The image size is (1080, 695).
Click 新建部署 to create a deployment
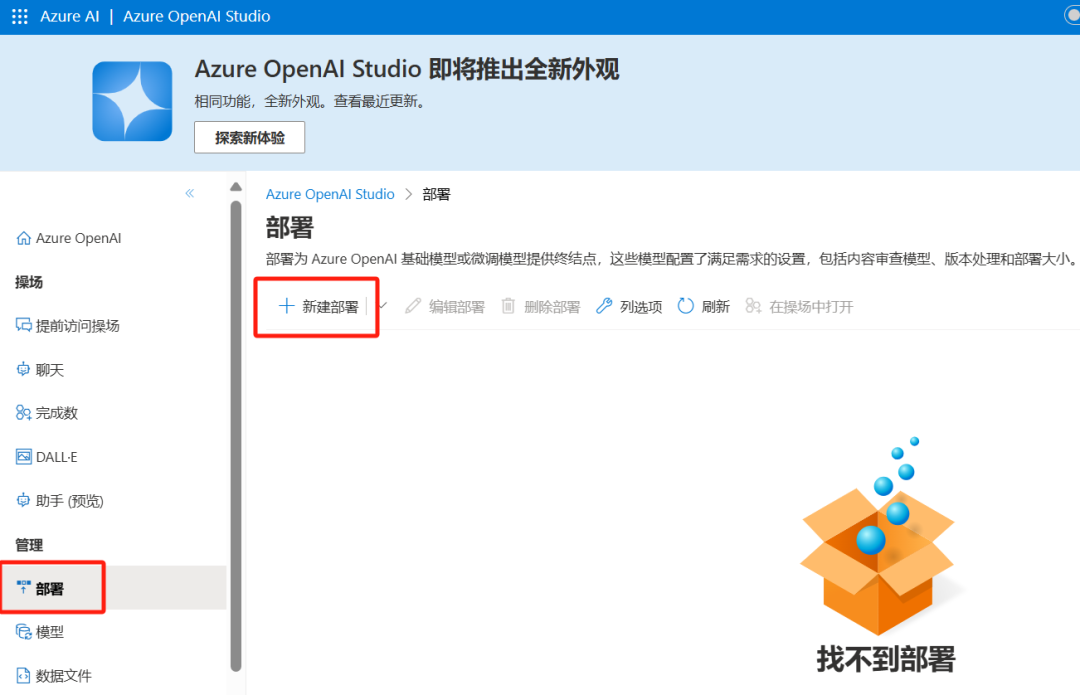[x=318, y=307]
